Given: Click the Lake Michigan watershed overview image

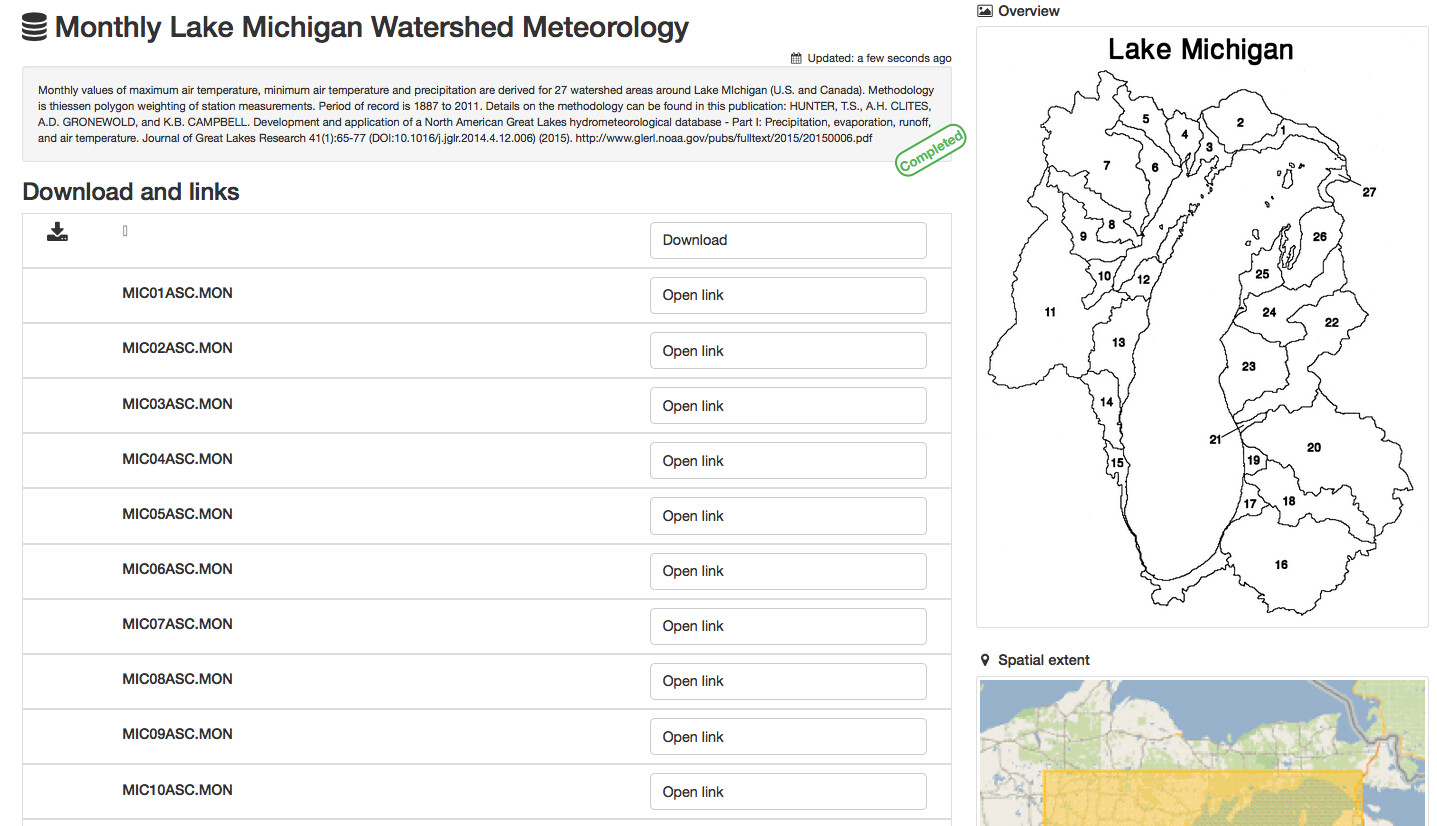Looking at the screenshot, I should [1201, 327].
